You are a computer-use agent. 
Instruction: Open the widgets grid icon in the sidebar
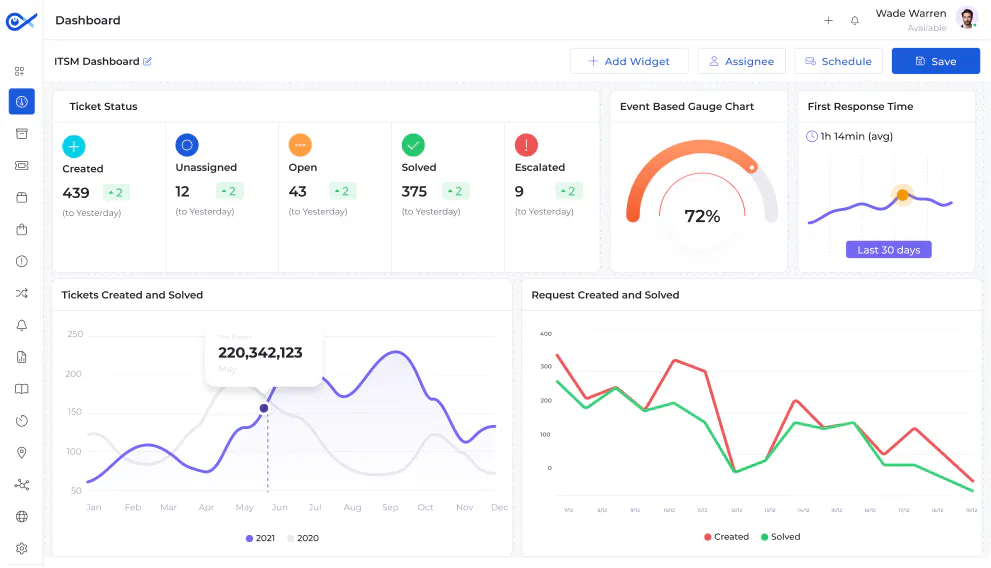[20, 71]
